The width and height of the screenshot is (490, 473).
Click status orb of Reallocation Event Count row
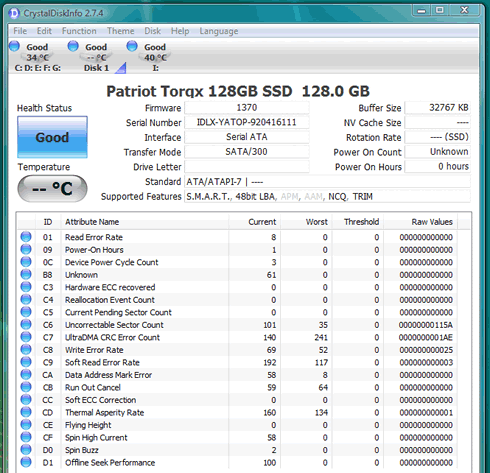26,299
